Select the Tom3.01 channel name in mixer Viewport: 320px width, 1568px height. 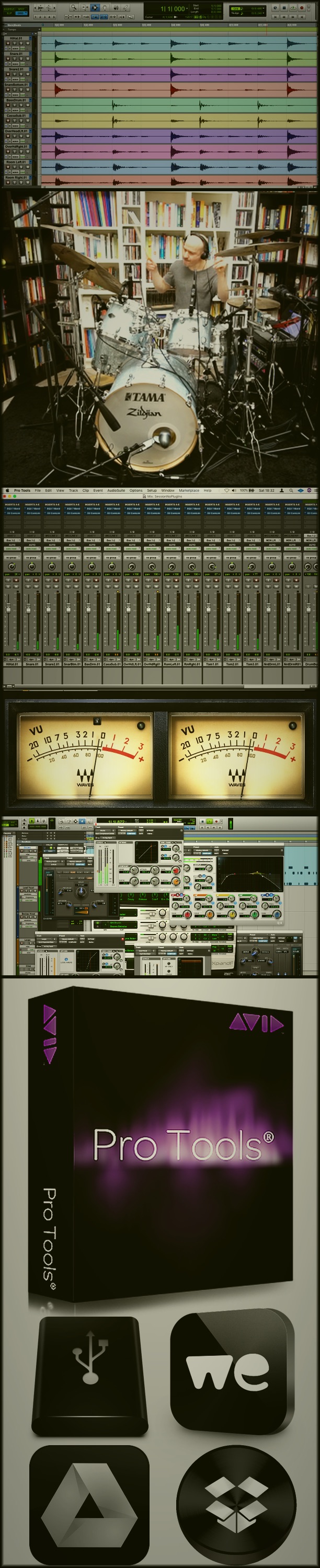tap(253, 664)
